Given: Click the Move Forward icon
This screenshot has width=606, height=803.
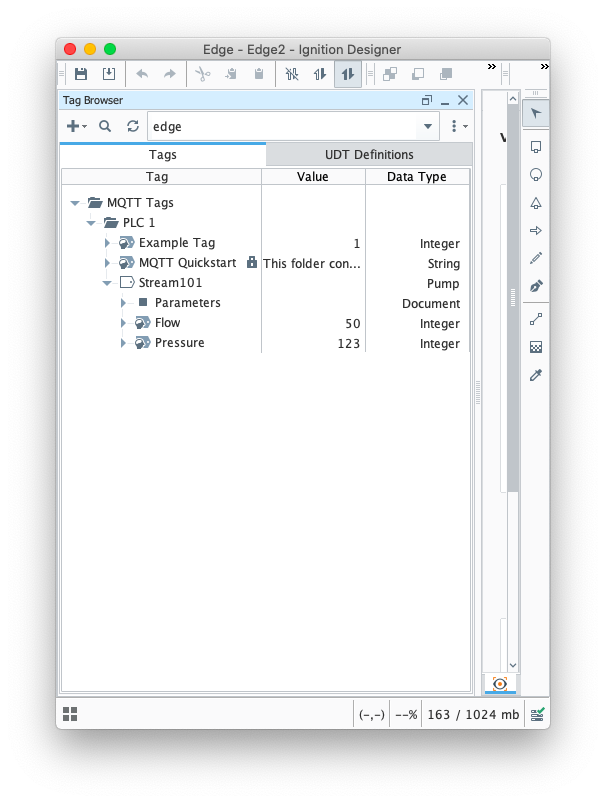Looking at the screenshot, I should click(x=418, y=74).
